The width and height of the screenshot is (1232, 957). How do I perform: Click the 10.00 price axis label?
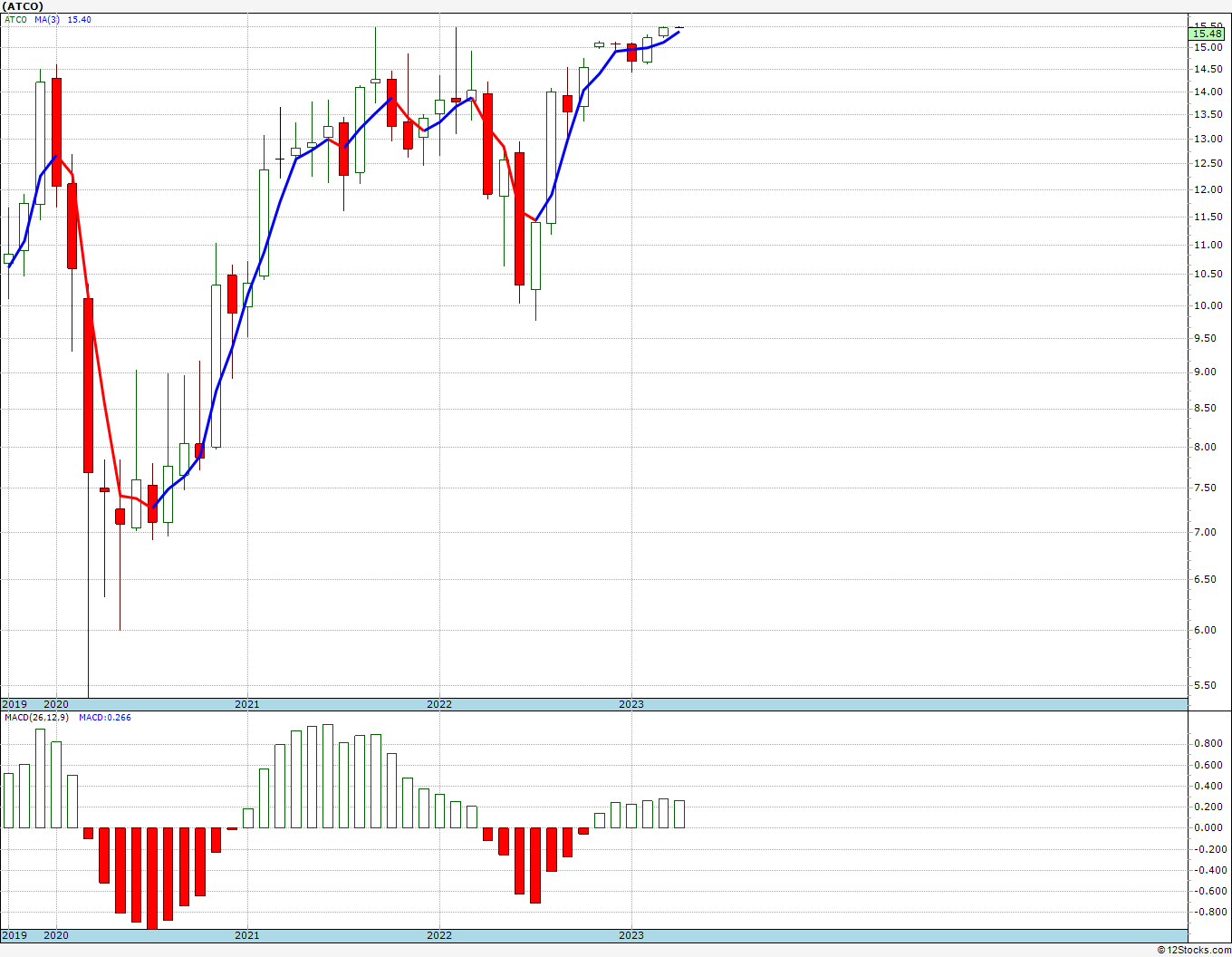1207,305
